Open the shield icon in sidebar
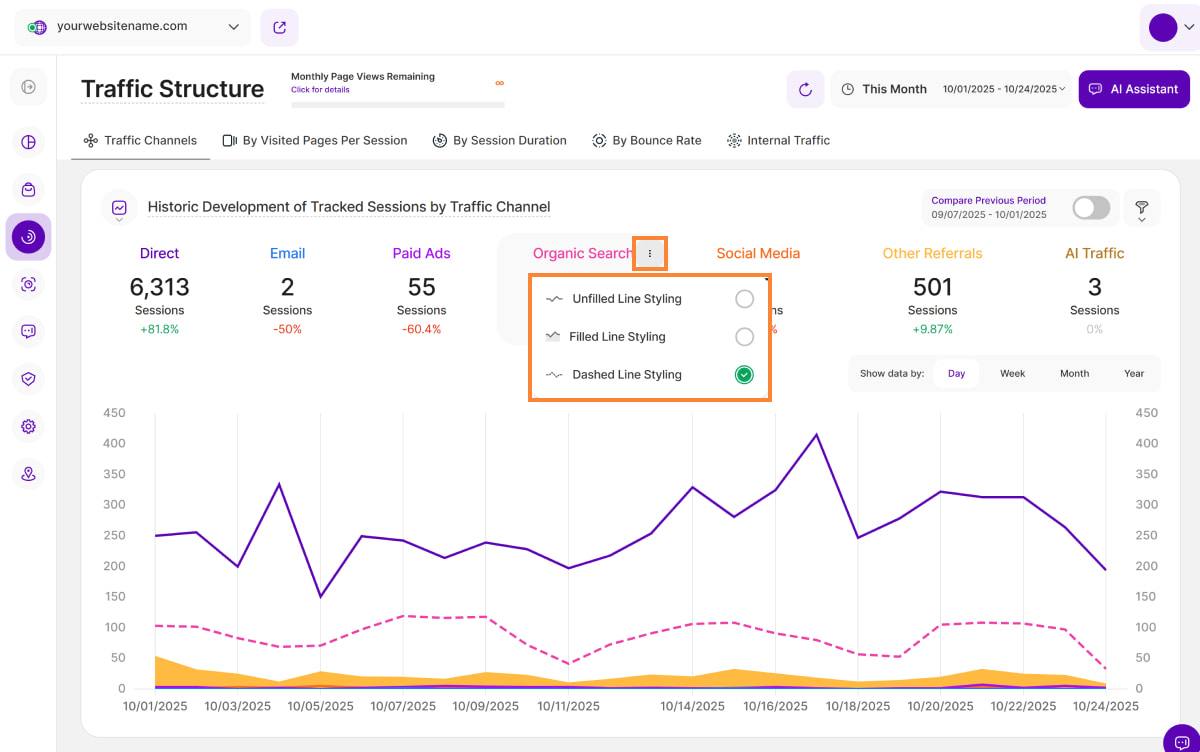 click(x=28, y=379)
